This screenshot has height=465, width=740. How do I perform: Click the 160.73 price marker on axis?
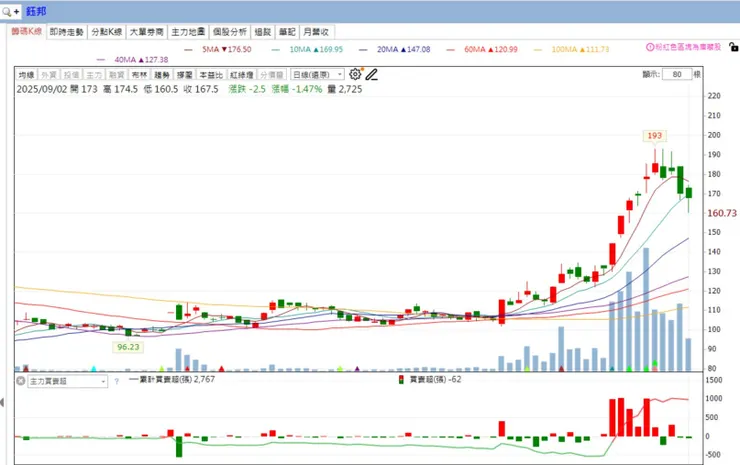(722, 213)
